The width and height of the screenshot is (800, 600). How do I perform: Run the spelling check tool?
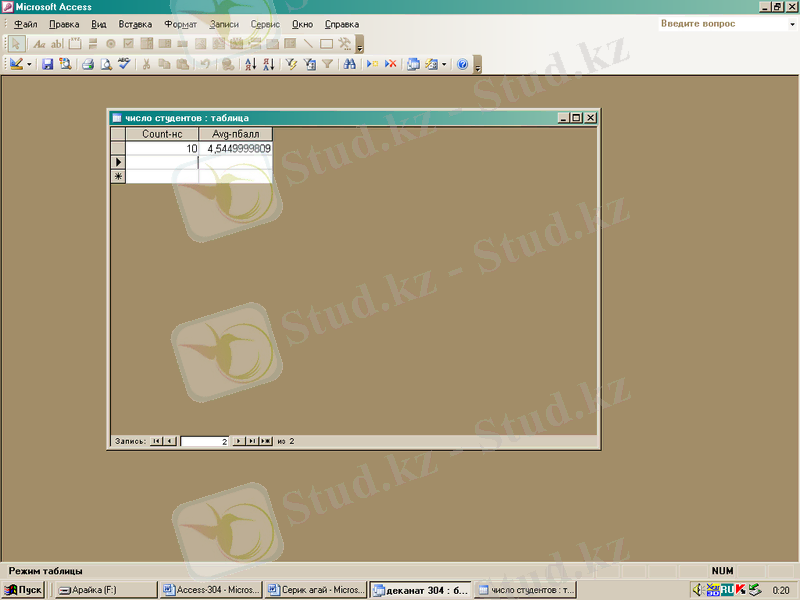124,64
